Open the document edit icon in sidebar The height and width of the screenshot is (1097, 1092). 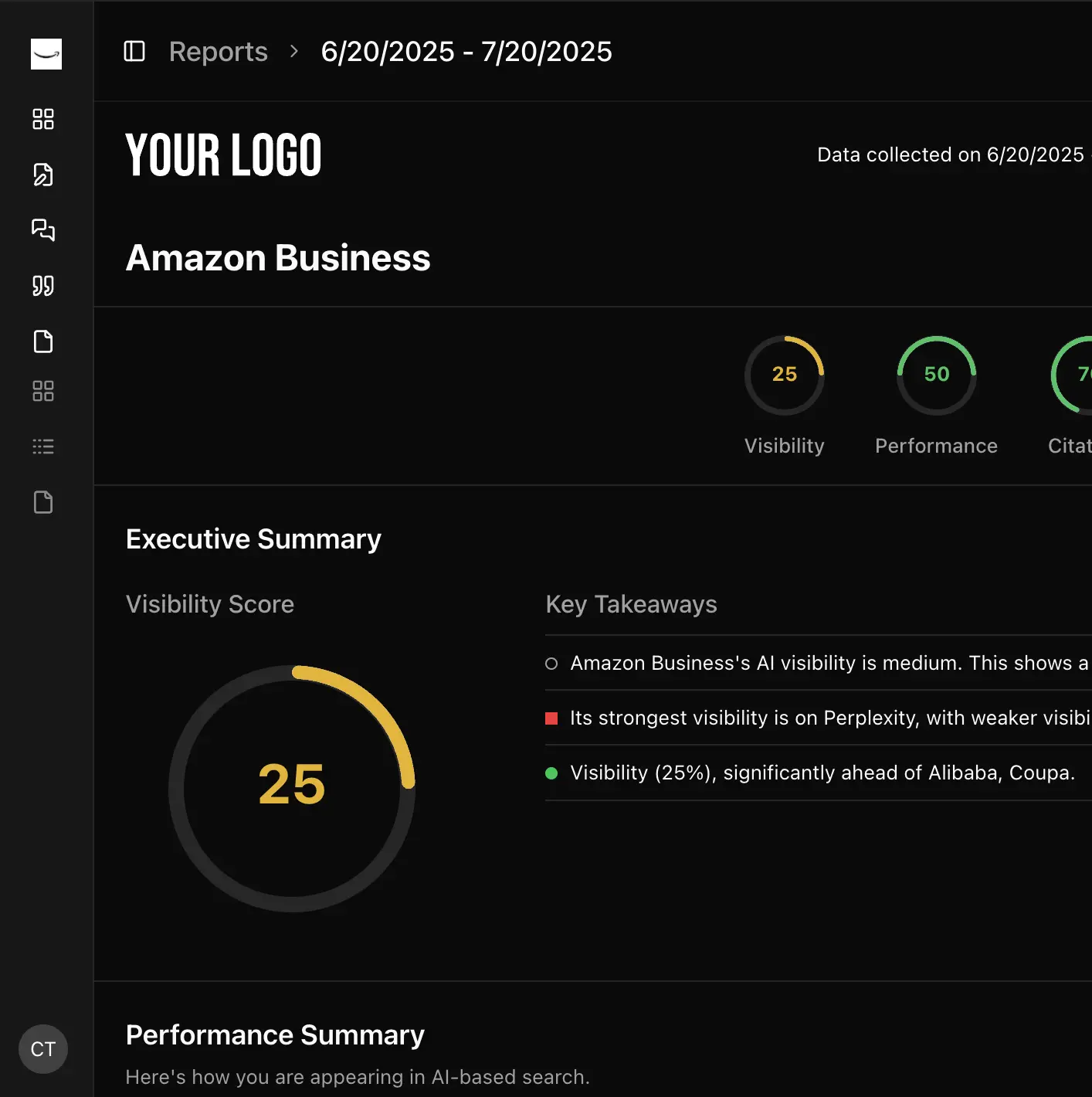tap(43, 175)
